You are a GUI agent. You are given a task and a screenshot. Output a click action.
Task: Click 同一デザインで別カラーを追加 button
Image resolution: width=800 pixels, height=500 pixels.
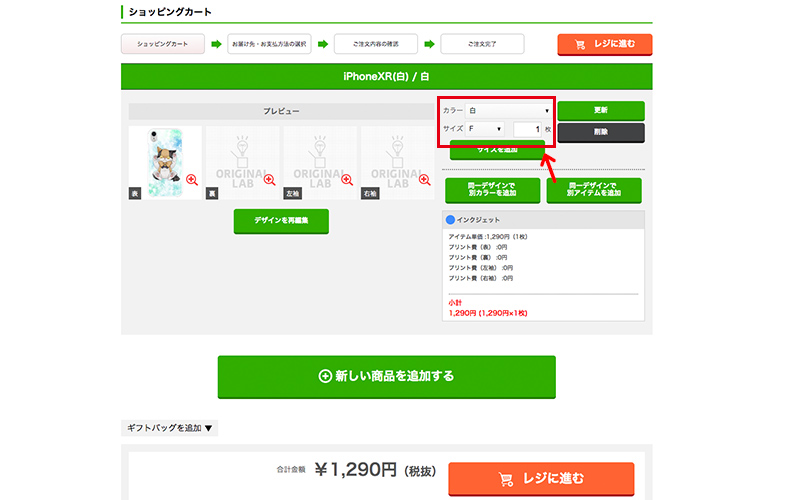492,190
